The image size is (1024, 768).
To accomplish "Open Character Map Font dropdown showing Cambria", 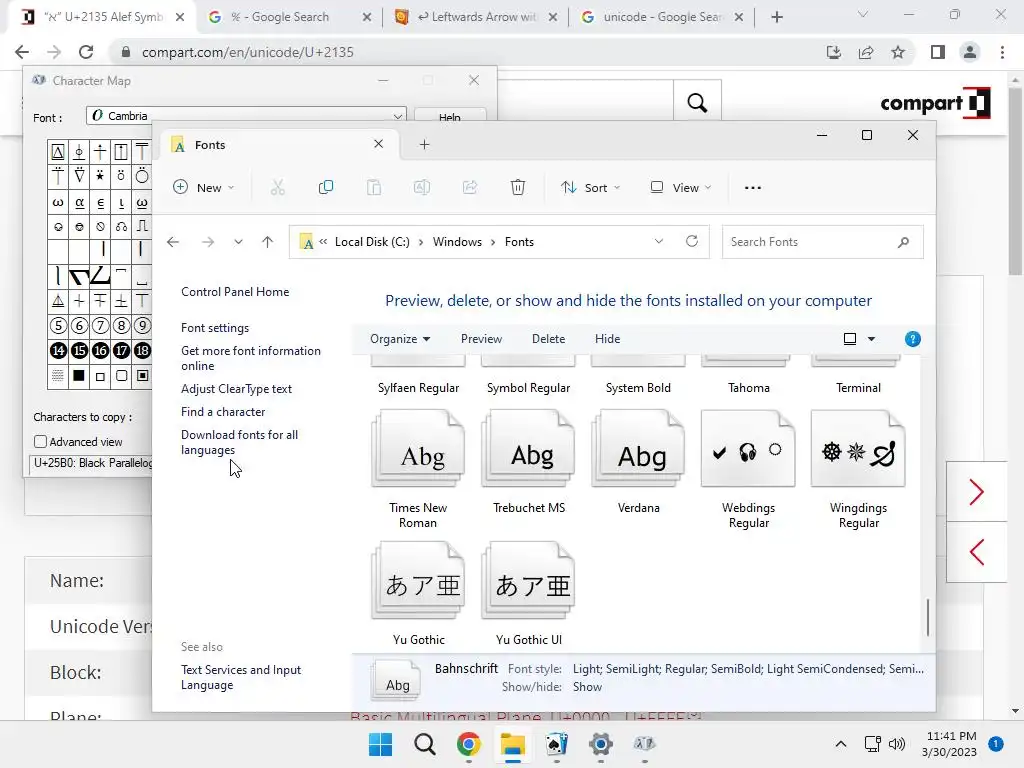I will click(x=246, y=116).
